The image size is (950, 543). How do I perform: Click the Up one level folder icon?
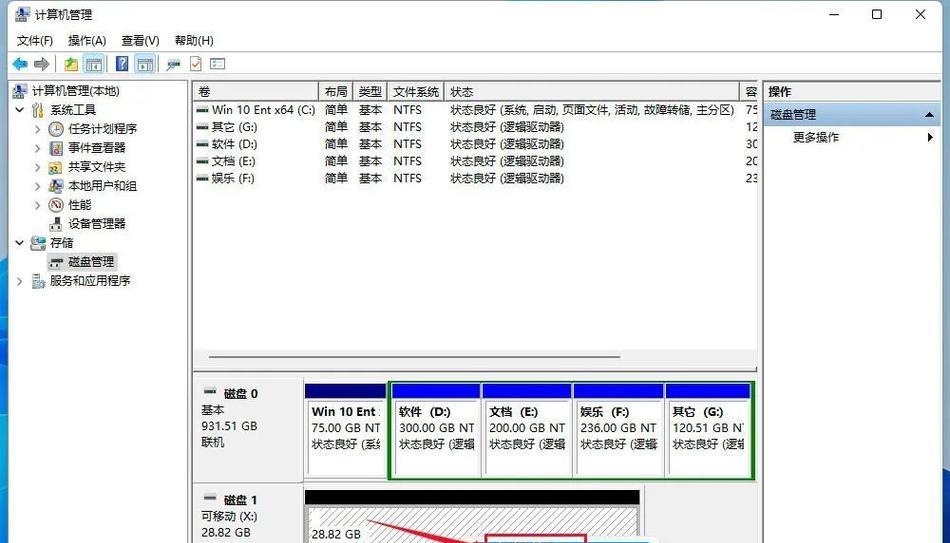[x=71, y=64]
